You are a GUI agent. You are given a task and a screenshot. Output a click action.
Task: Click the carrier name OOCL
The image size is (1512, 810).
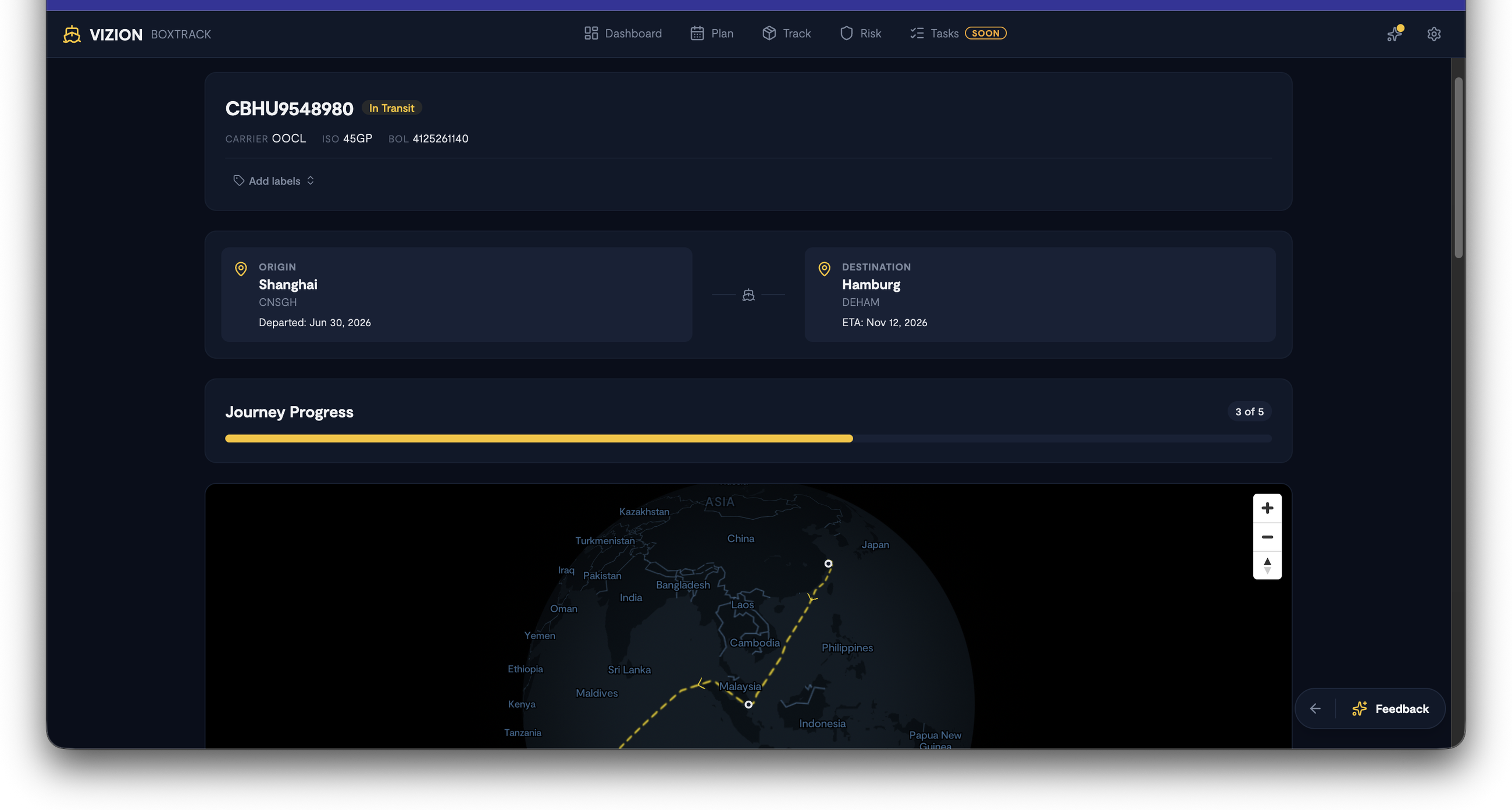289,138
